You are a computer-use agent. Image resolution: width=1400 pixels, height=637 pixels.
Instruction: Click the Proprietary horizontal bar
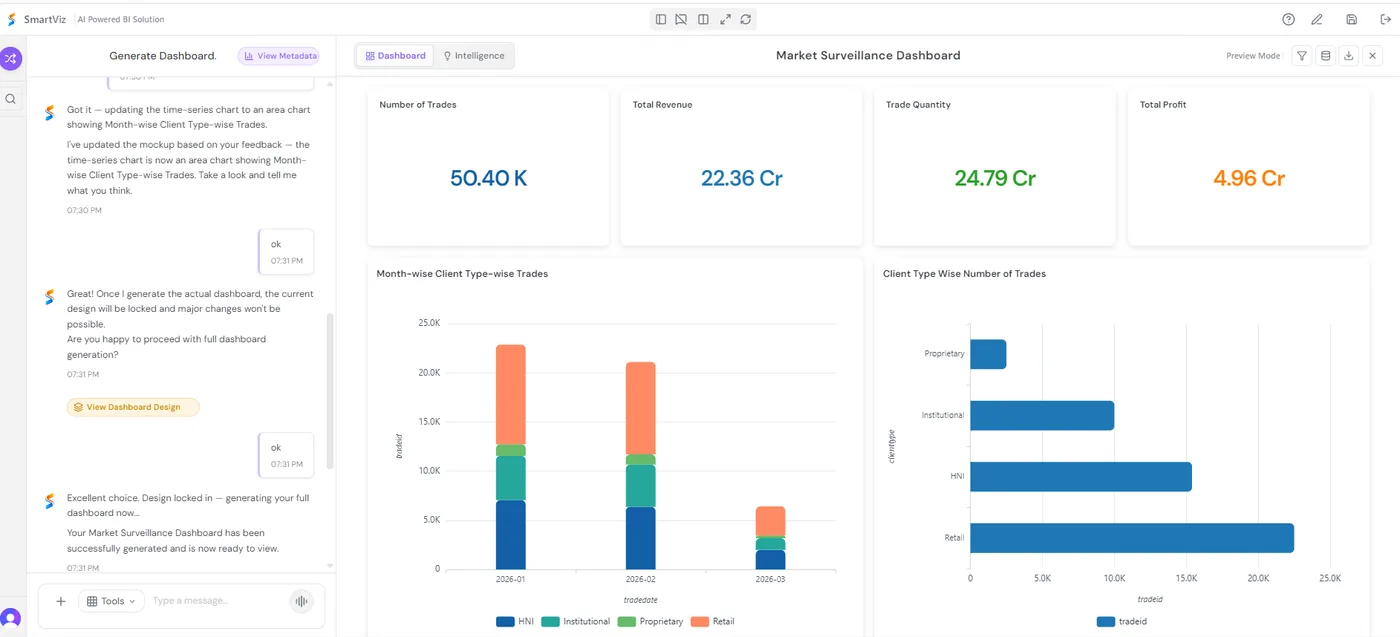988,354
